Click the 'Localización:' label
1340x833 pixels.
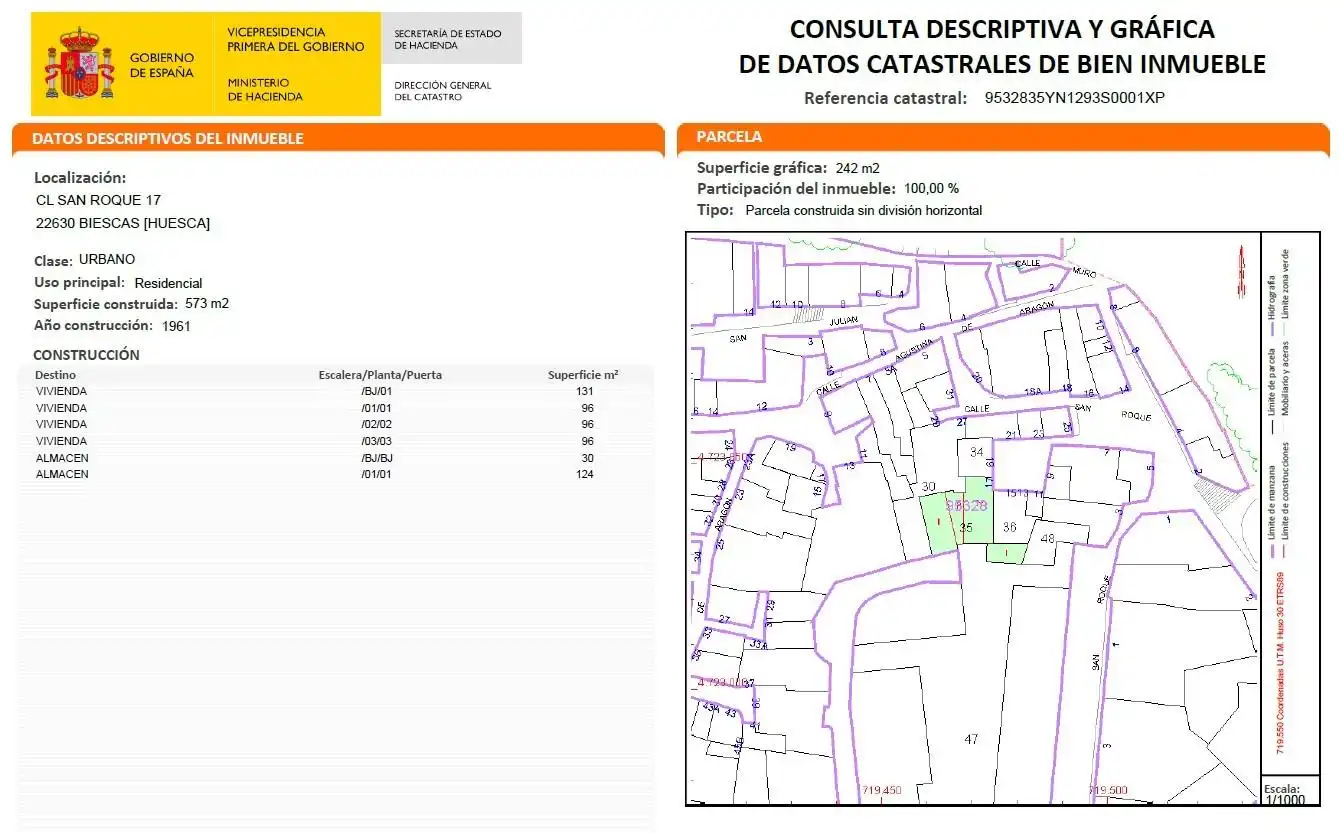point(80,178)
